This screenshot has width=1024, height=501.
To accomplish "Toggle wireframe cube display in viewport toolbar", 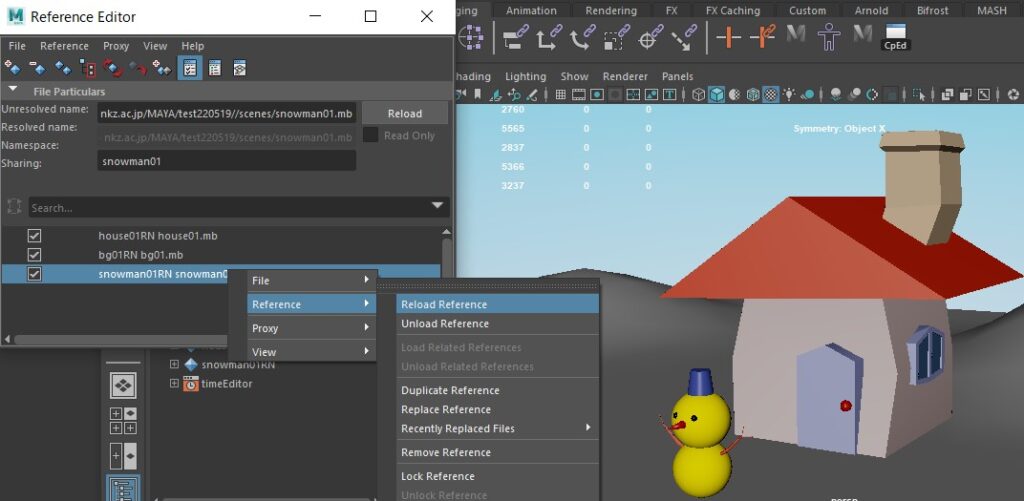I will tap(698, 95).
